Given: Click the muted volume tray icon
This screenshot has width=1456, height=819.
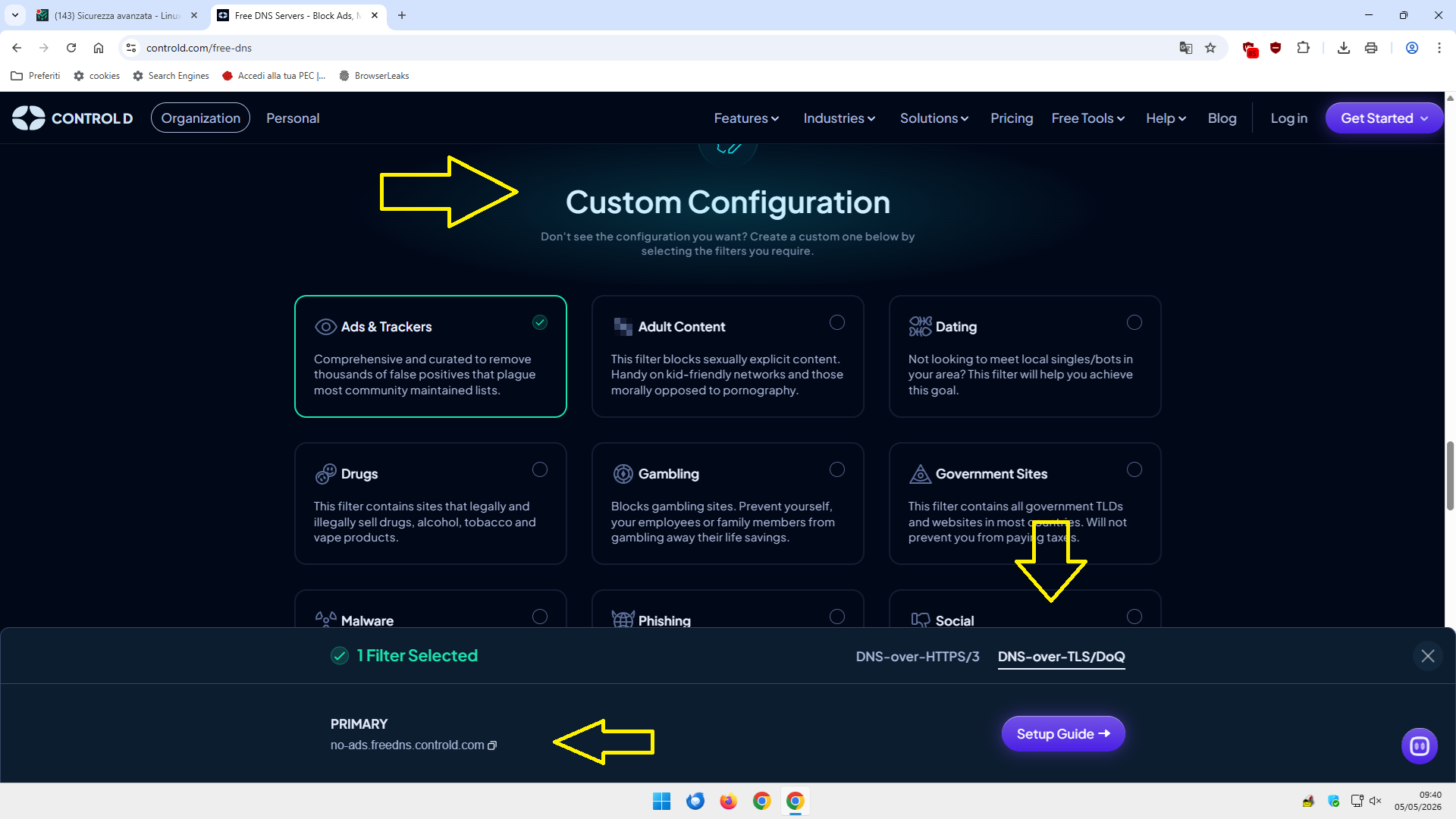Looking at the screenshot, I should (x=1376, y=801).
